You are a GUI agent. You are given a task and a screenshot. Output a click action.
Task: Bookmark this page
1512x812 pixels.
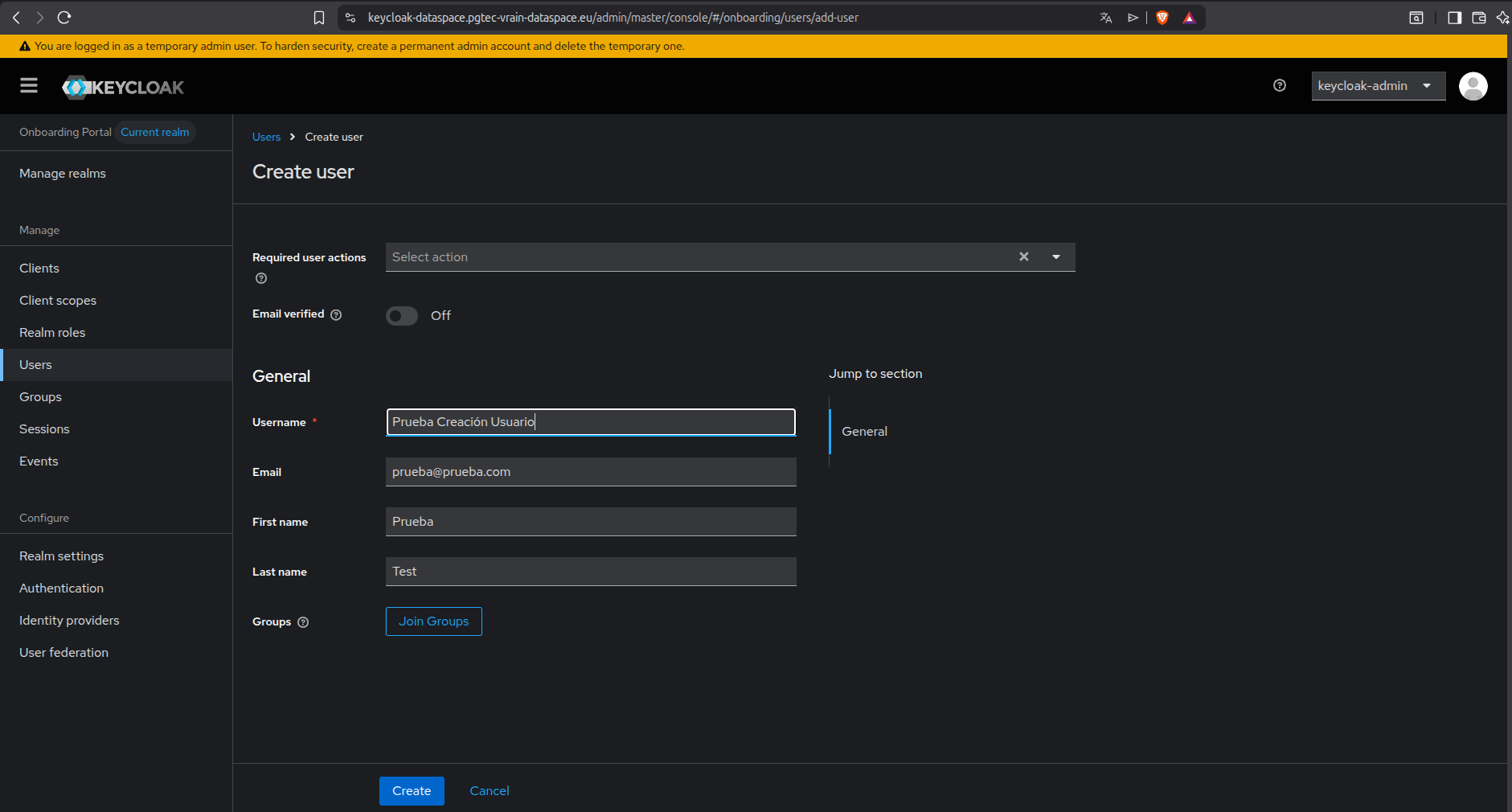coord(319,18)
